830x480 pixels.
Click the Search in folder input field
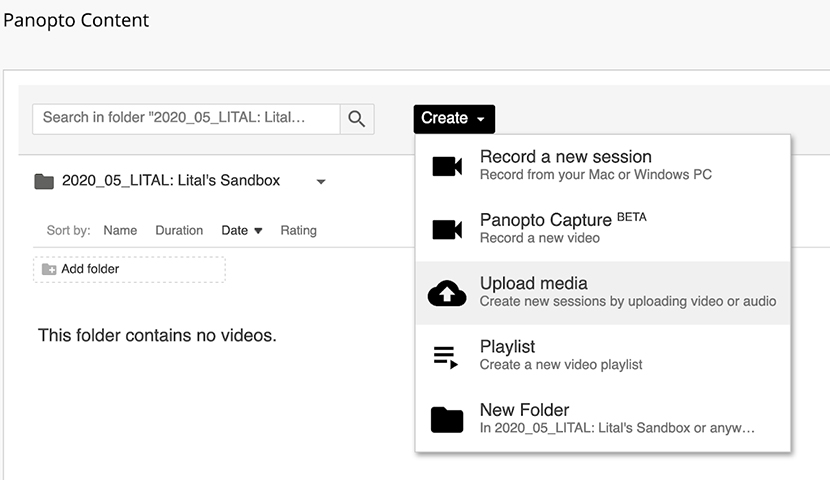[x=186, y=119]
